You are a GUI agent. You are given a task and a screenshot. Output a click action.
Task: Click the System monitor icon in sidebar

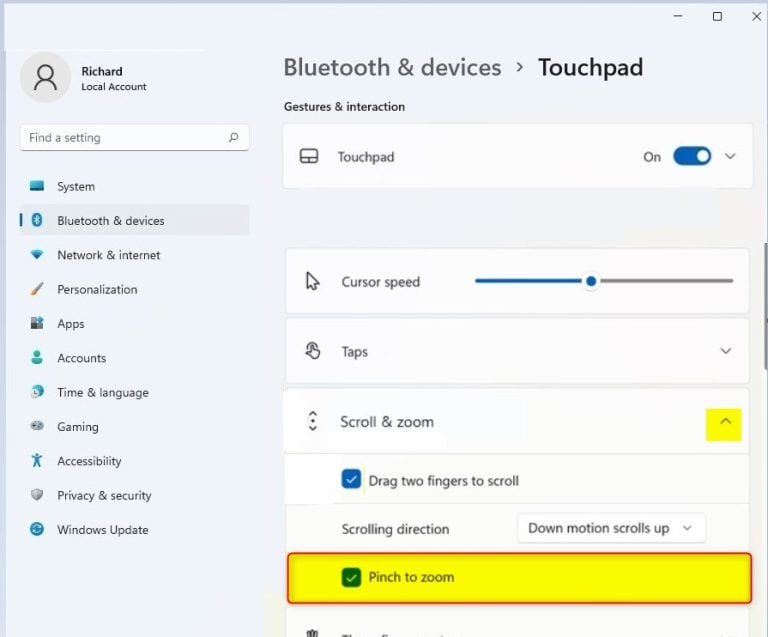pyautogui.click(x=37, y=186)
